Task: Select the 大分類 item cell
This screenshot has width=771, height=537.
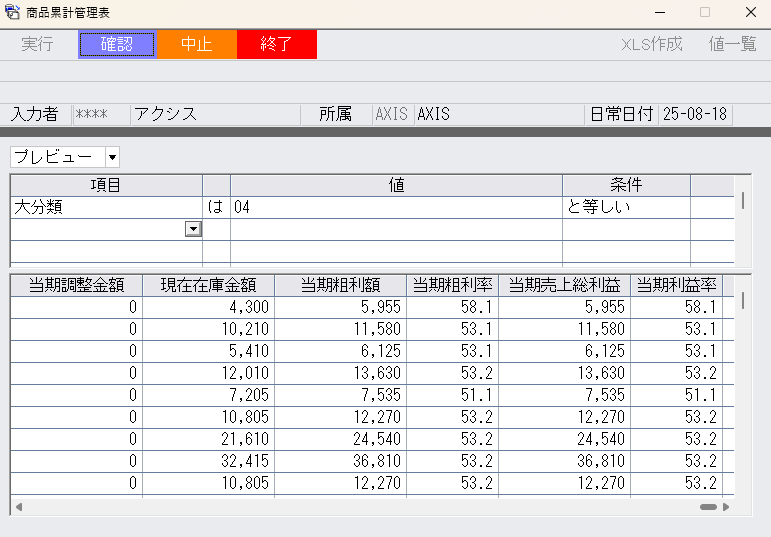Action: pyautogui.click(x=106, y=208)
